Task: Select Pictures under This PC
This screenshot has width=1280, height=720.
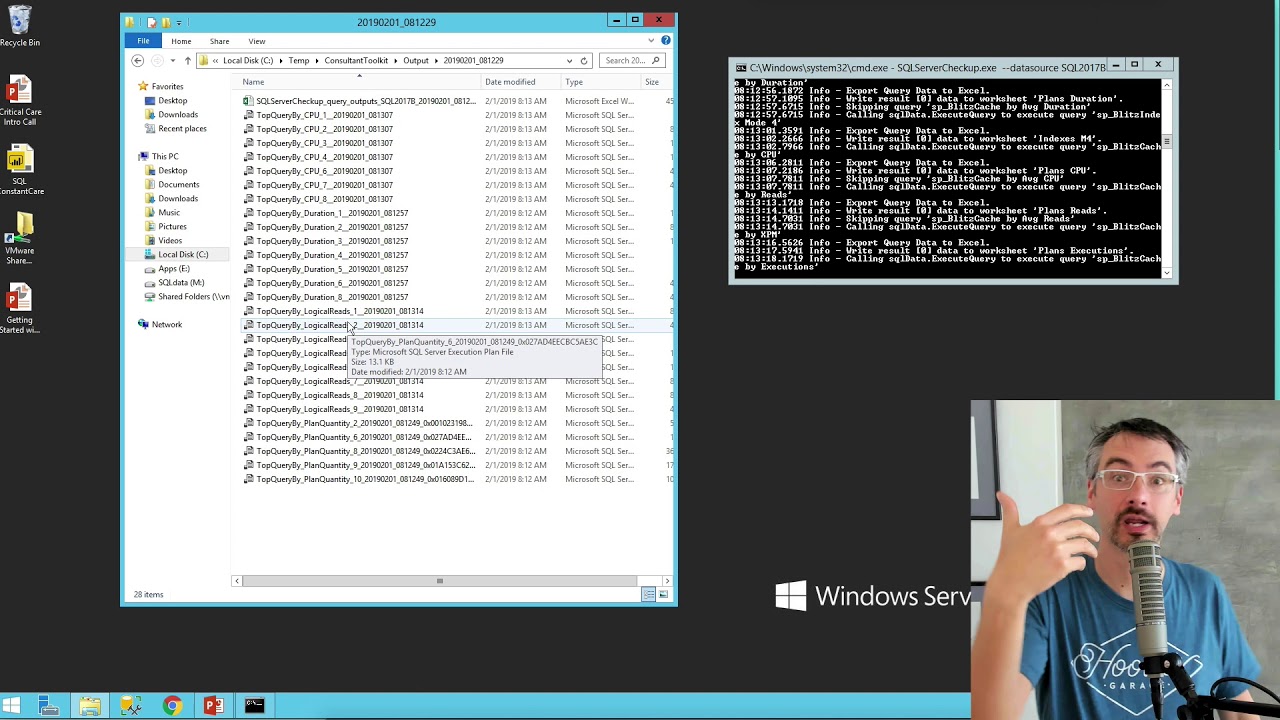Action: pos(172,226)
